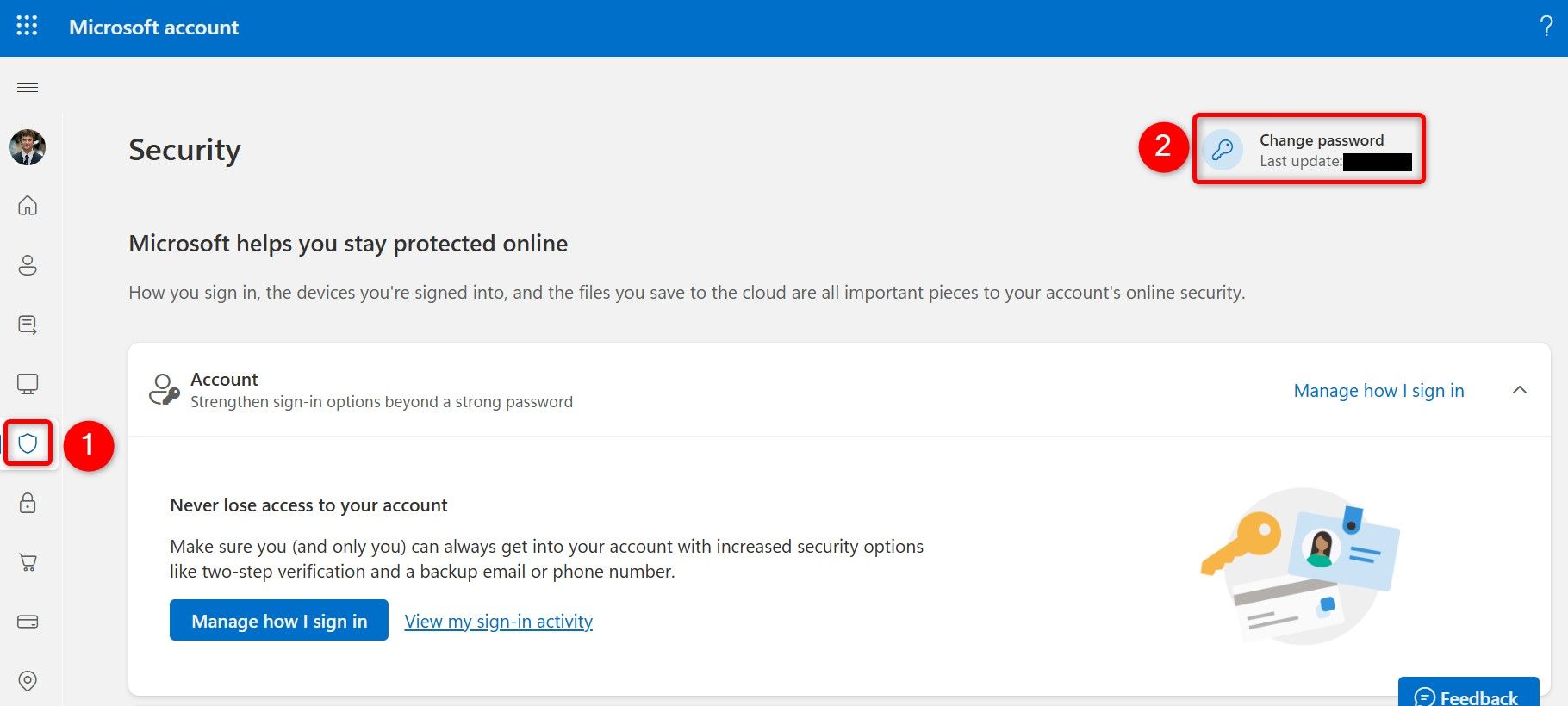
Task: Open the Devices monitor sidebar icon
Action: pos(28,384)
